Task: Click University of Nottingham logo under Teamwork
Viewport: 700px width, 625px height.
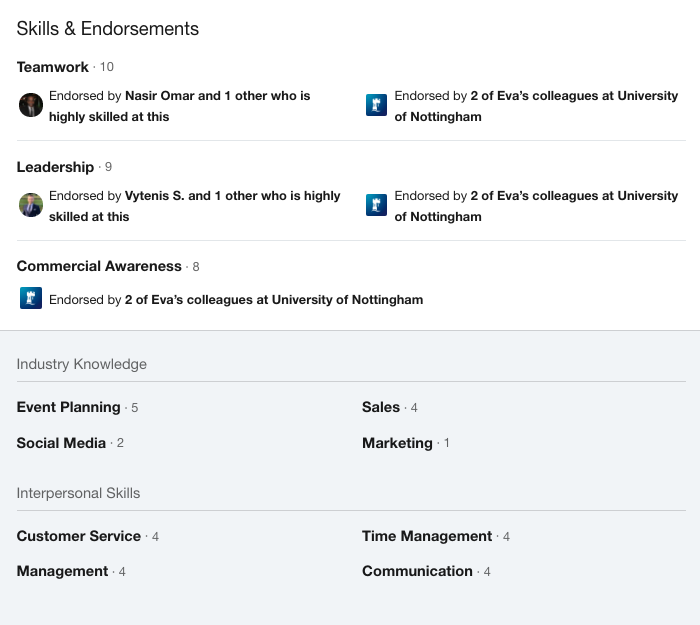Action: tap(376, 105)
